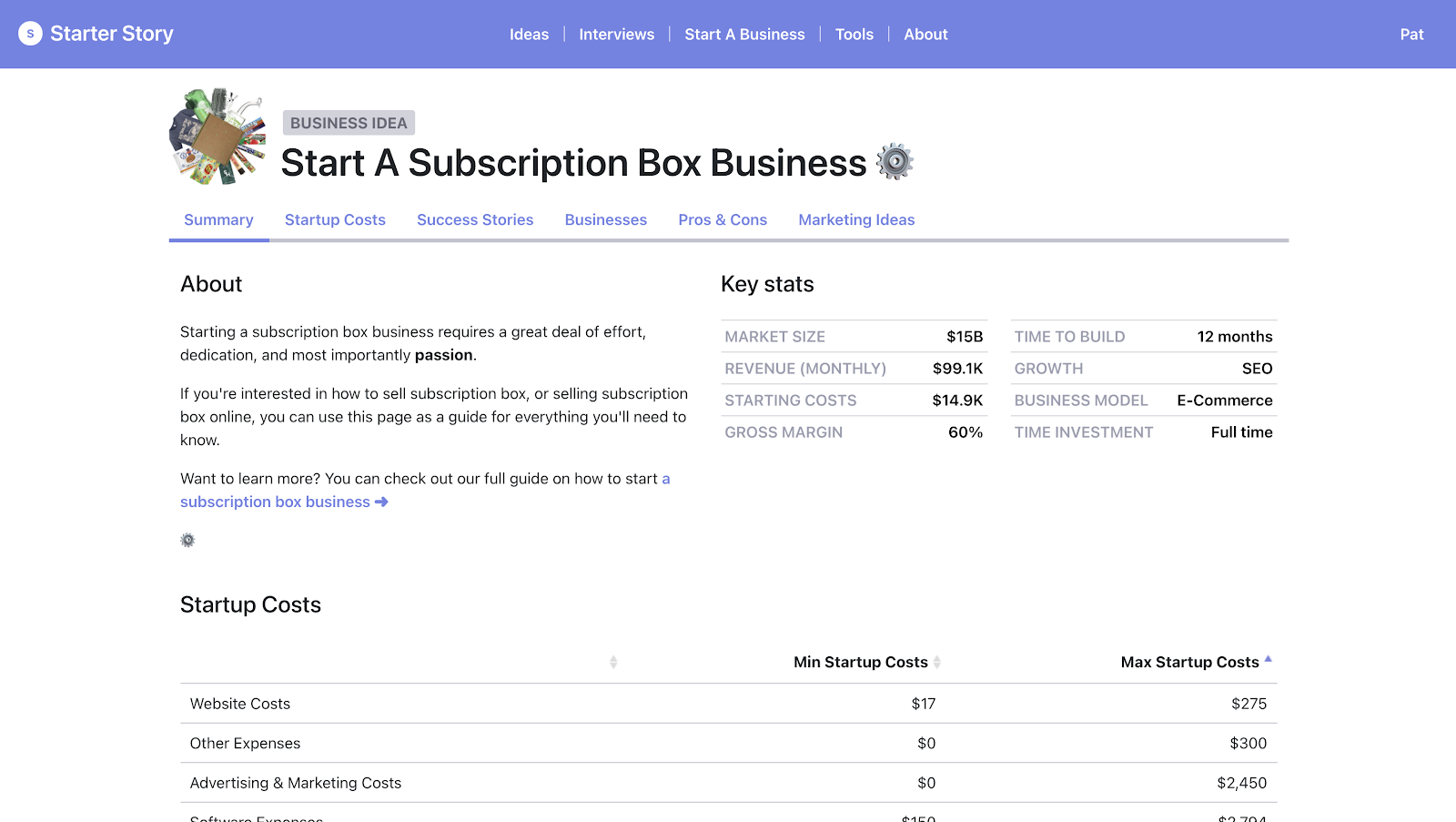
Task: Click the gear icon beside the page title
Action: [895, 162]
